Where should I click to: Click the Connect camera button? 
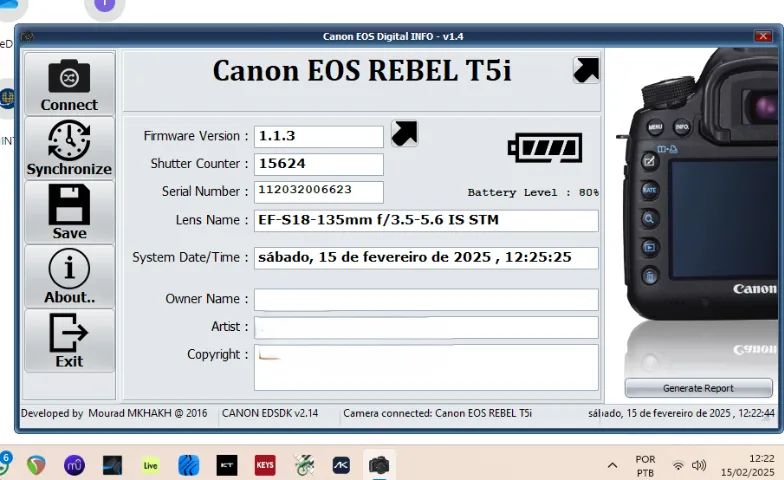[69, 84]
